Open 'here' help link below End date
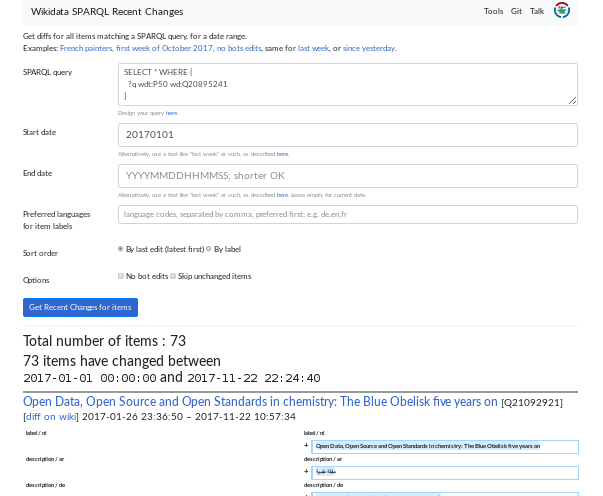The width and height of the screenshot is (603, 496). tap(282, 195)
